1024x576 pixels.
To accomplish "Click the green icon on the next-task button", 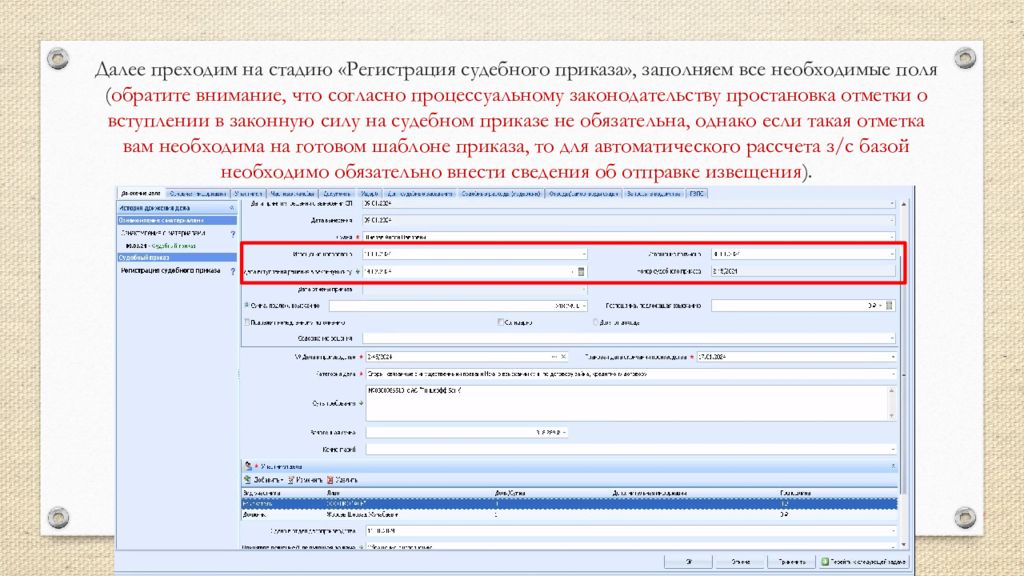I will pyautogui.click(x=825, y=562).
